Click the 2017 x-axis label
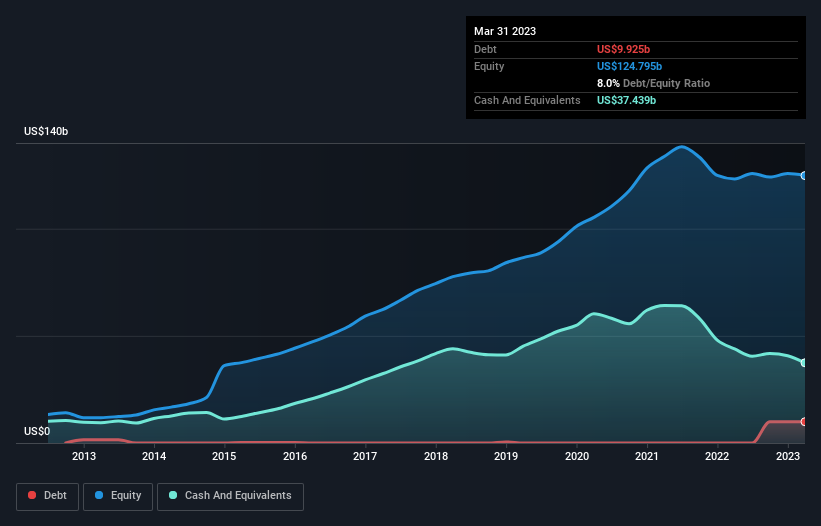Image resolution: width=821 pixels, height=526 pixels. point(365,456)
